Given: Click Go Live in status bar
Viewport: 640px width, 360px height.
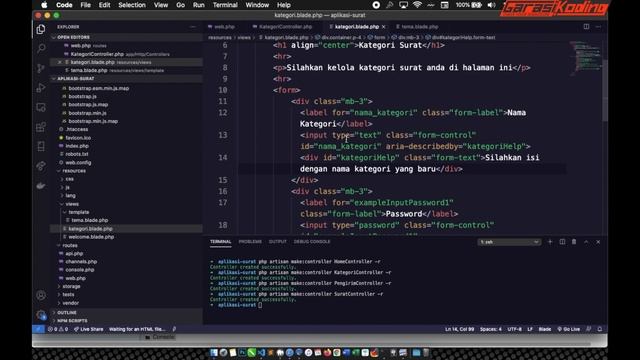Looking at the screenshot, I should [569, 329].
